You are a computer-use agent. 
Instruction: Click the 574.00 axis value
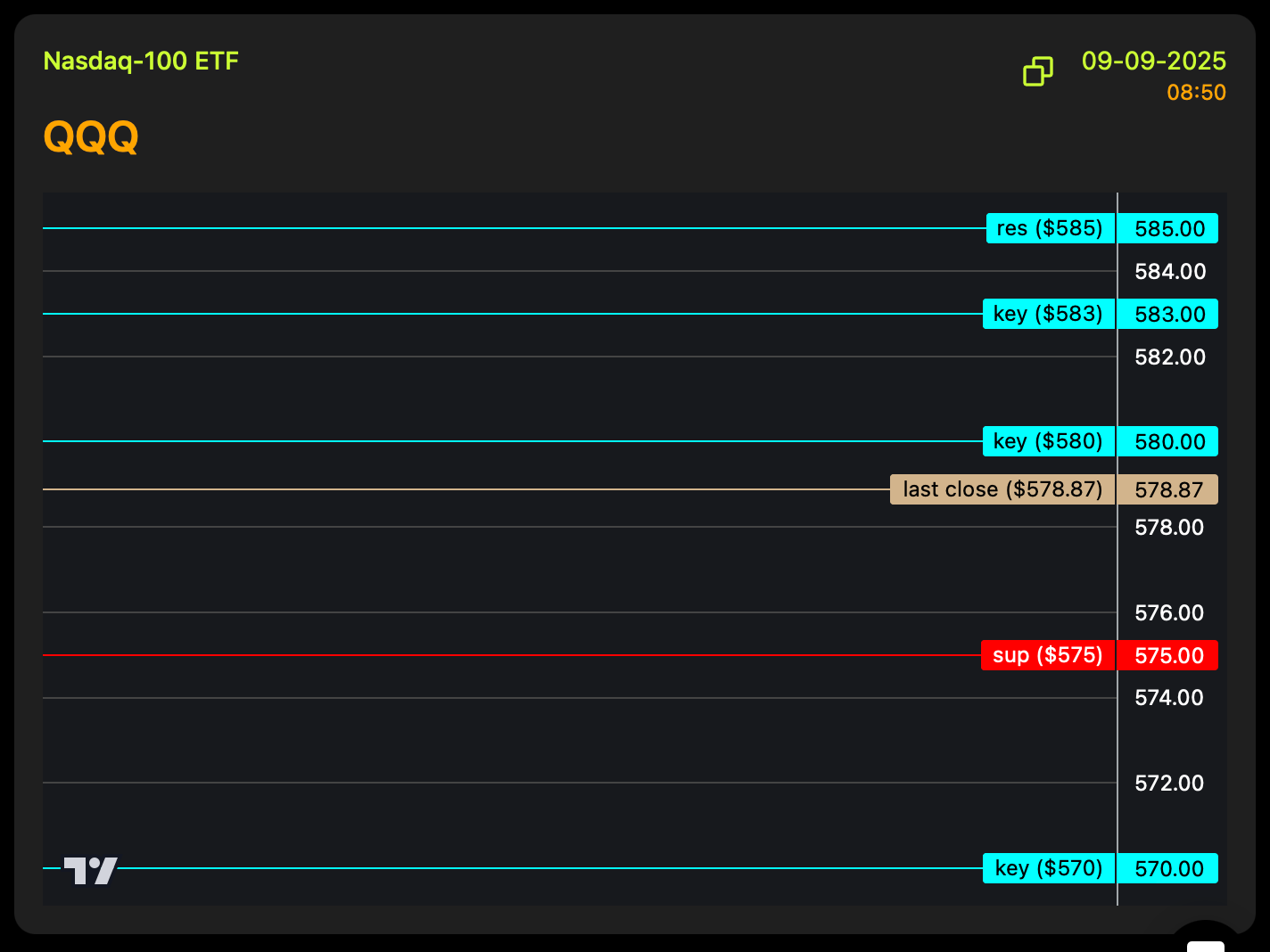(1169, 697)
